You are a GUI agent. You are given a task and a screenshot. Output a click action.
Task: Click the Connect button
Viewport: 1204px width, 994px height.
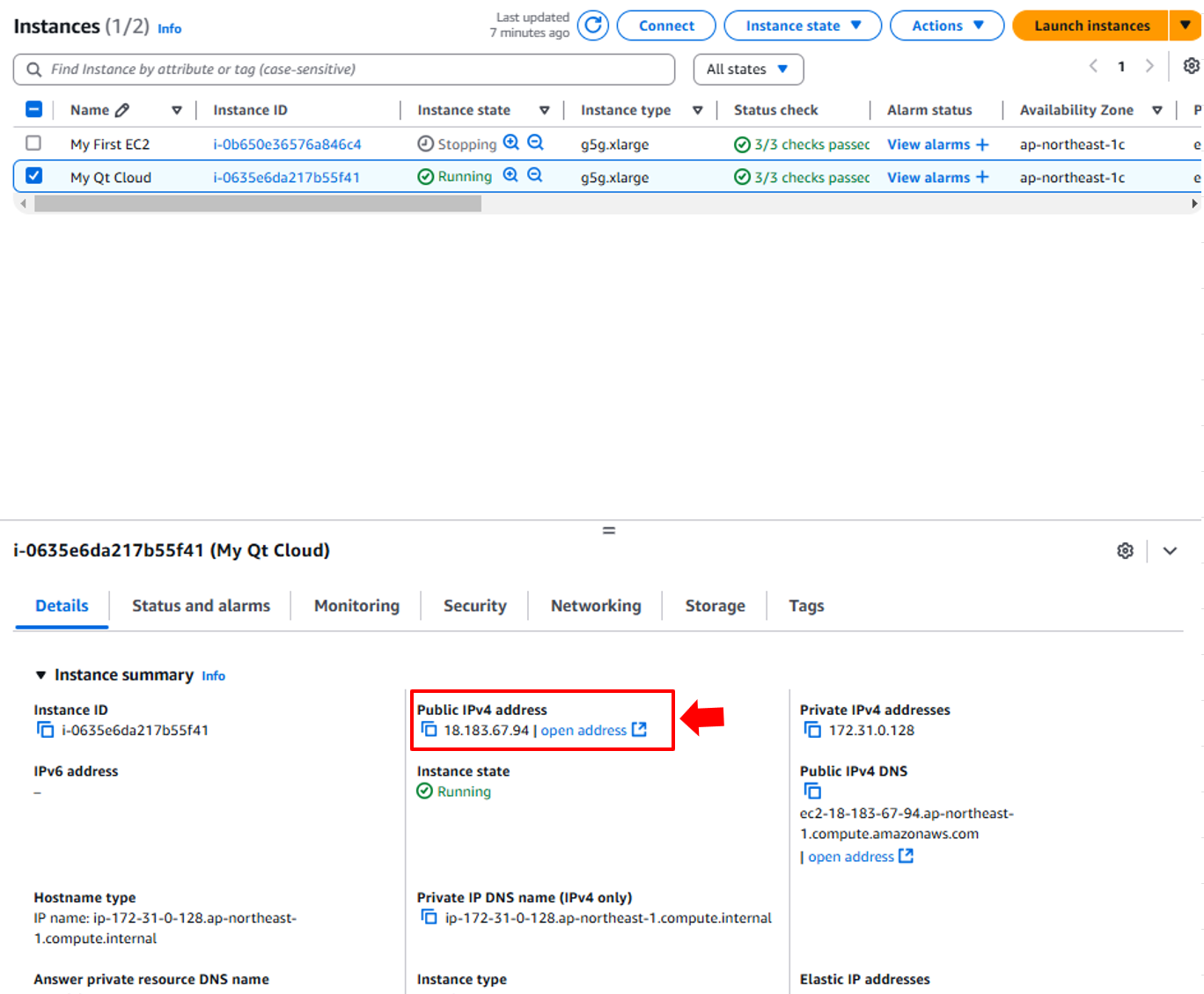pos(665,26)
